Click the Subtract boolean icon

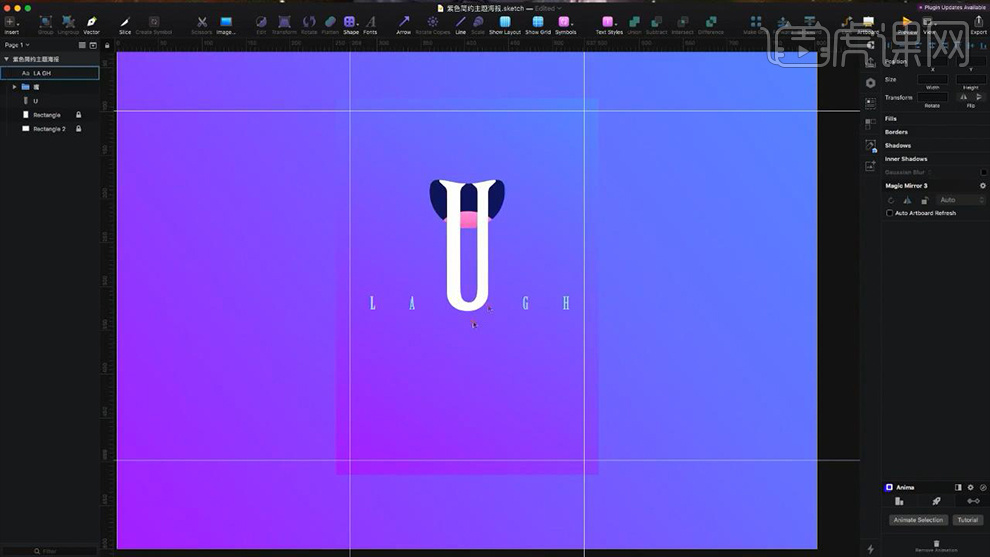click(657, 22)
